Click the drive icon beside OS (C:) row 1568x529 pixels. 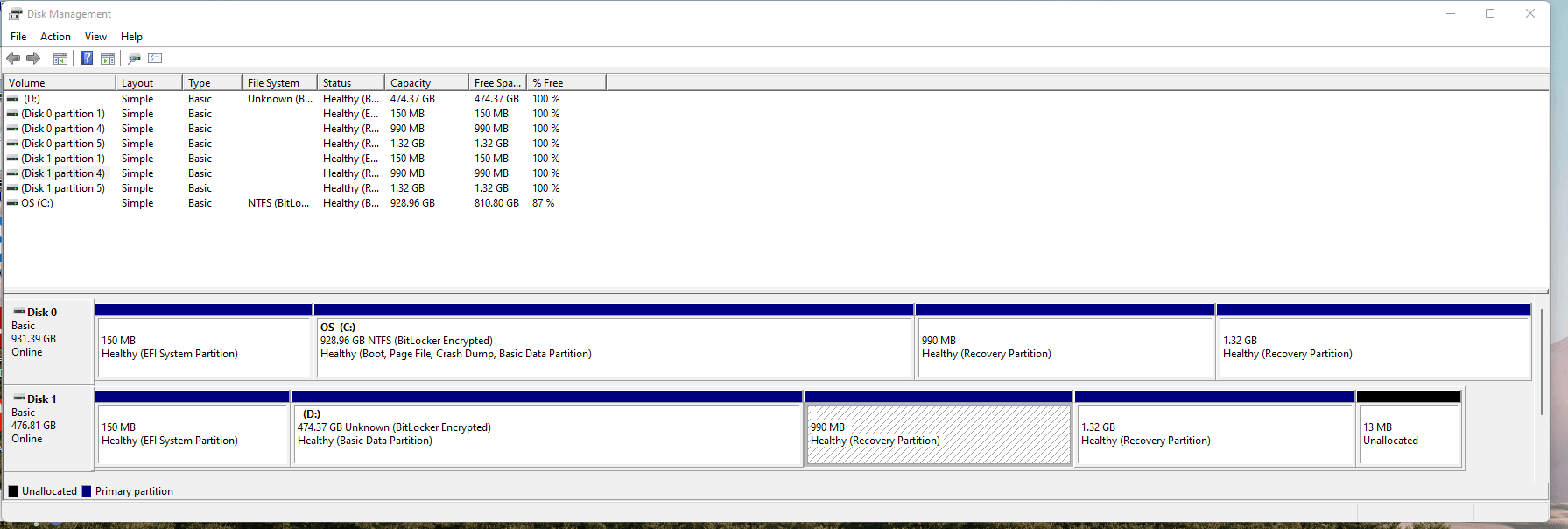[x=12, y=203]
